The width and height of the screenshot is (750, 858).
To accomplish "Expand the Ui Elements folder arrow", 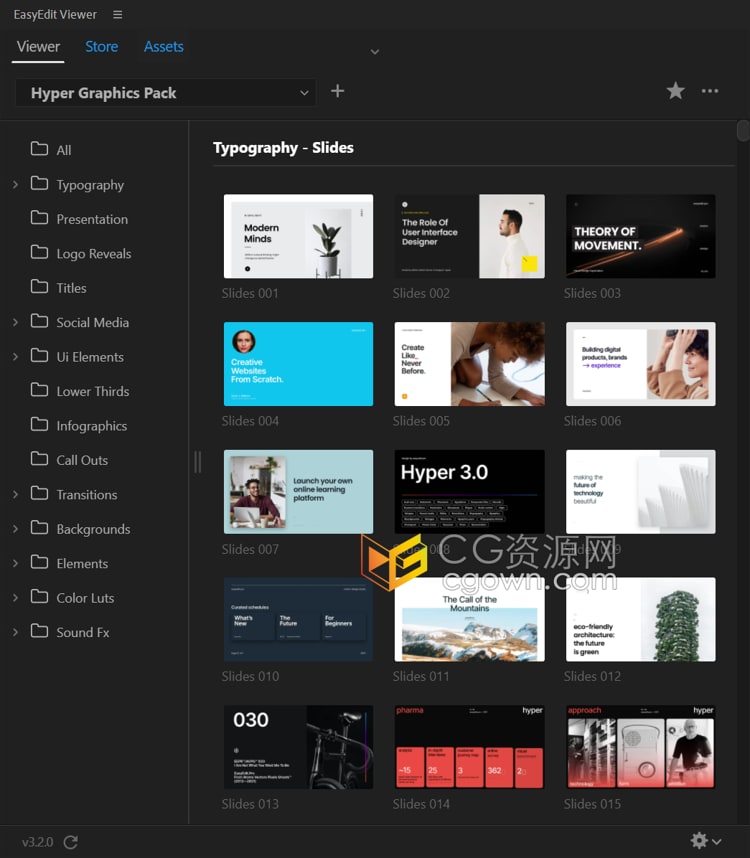I will 15,357.
